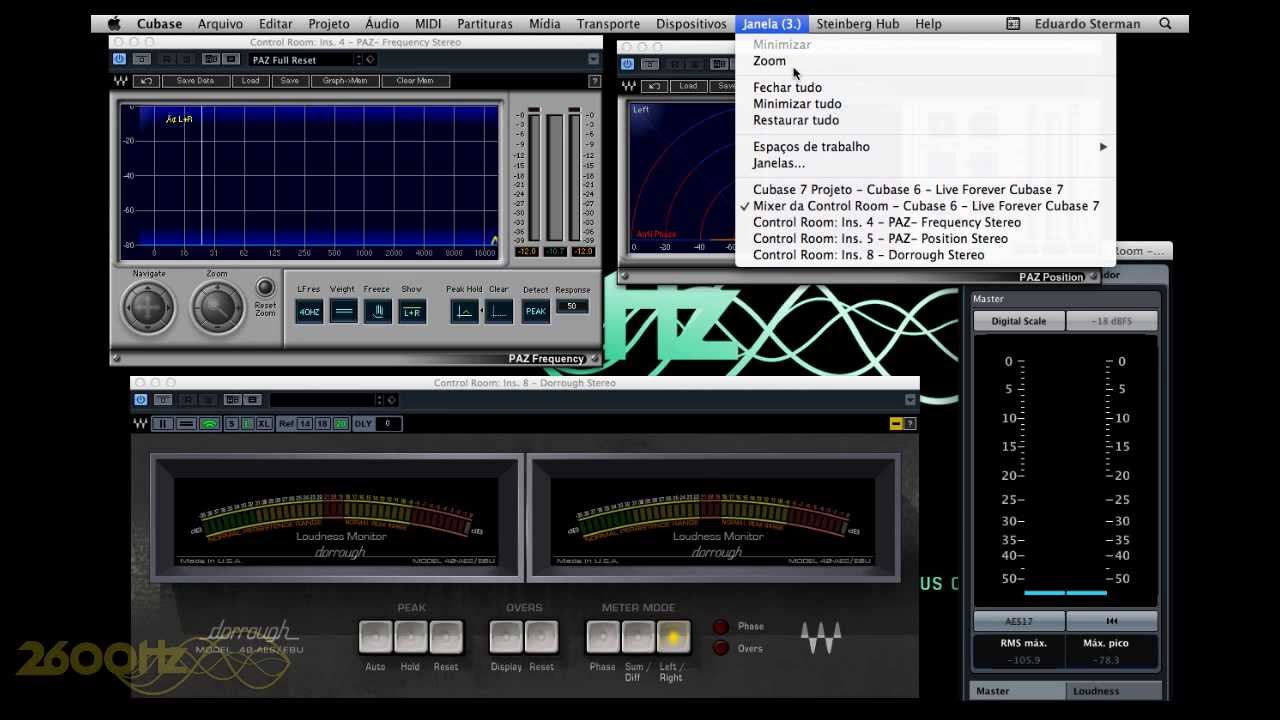Click AES17 button in Master meter

1019,621
